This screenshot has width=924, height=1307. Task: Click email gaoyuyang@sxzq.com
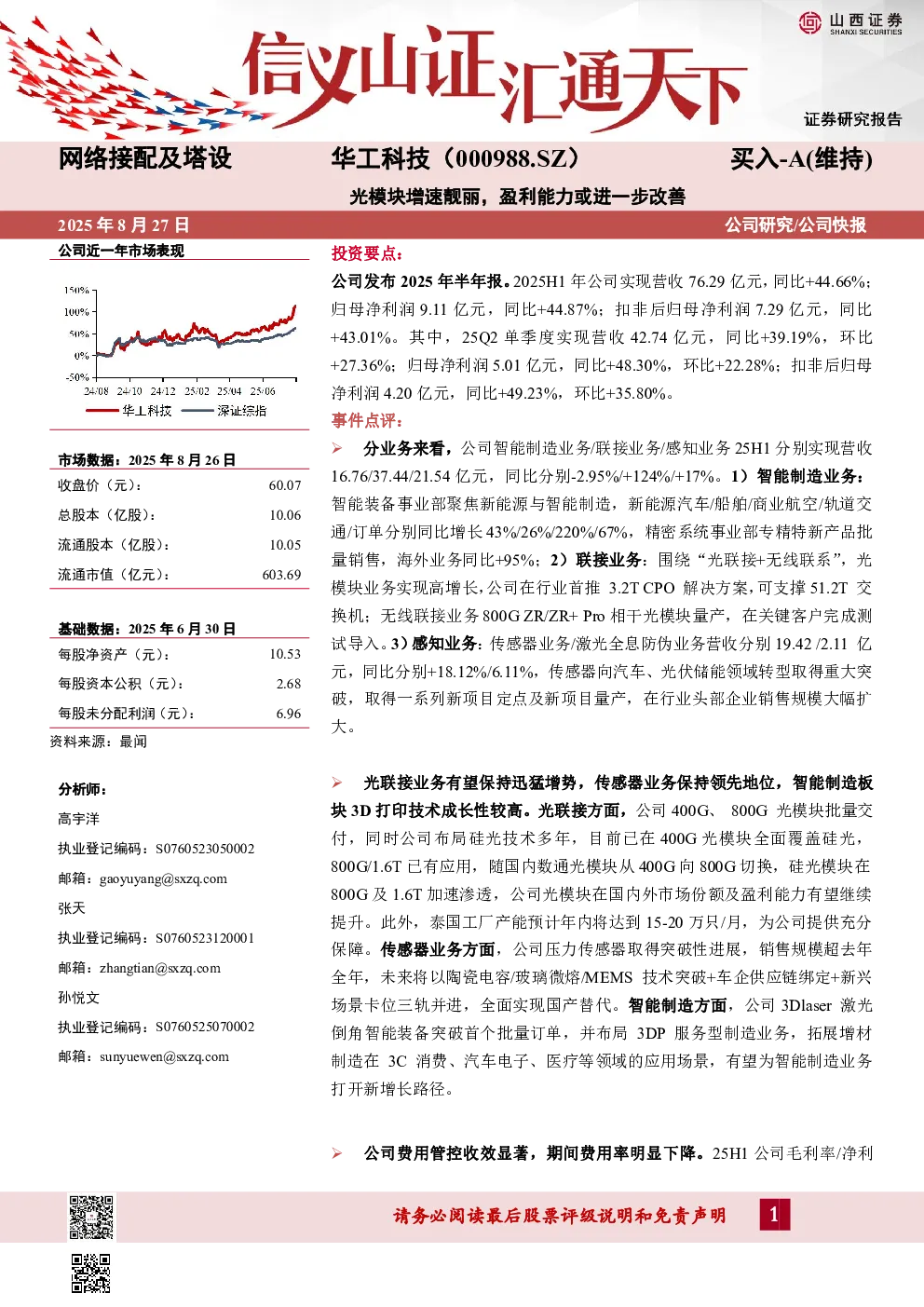click(163, 878)
